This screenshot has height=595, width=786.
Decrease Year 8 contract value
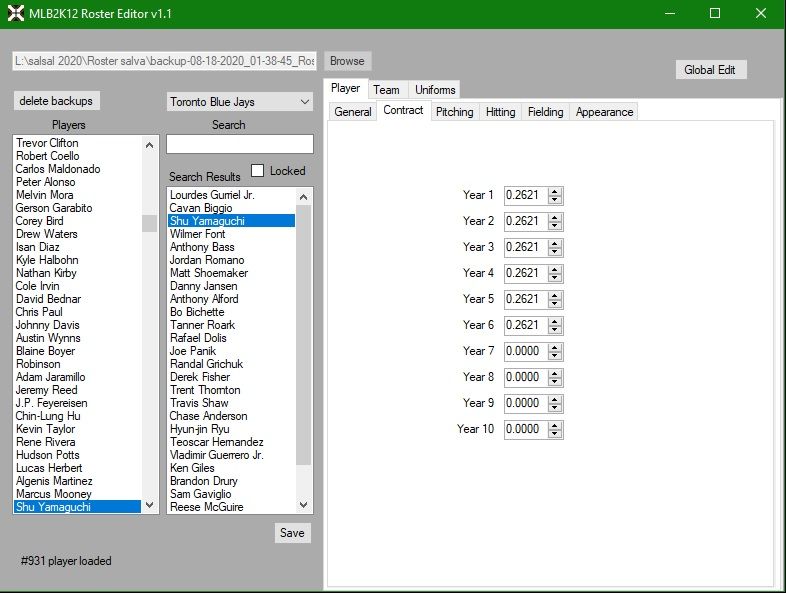pyautogui.click(x=554, y=382)
